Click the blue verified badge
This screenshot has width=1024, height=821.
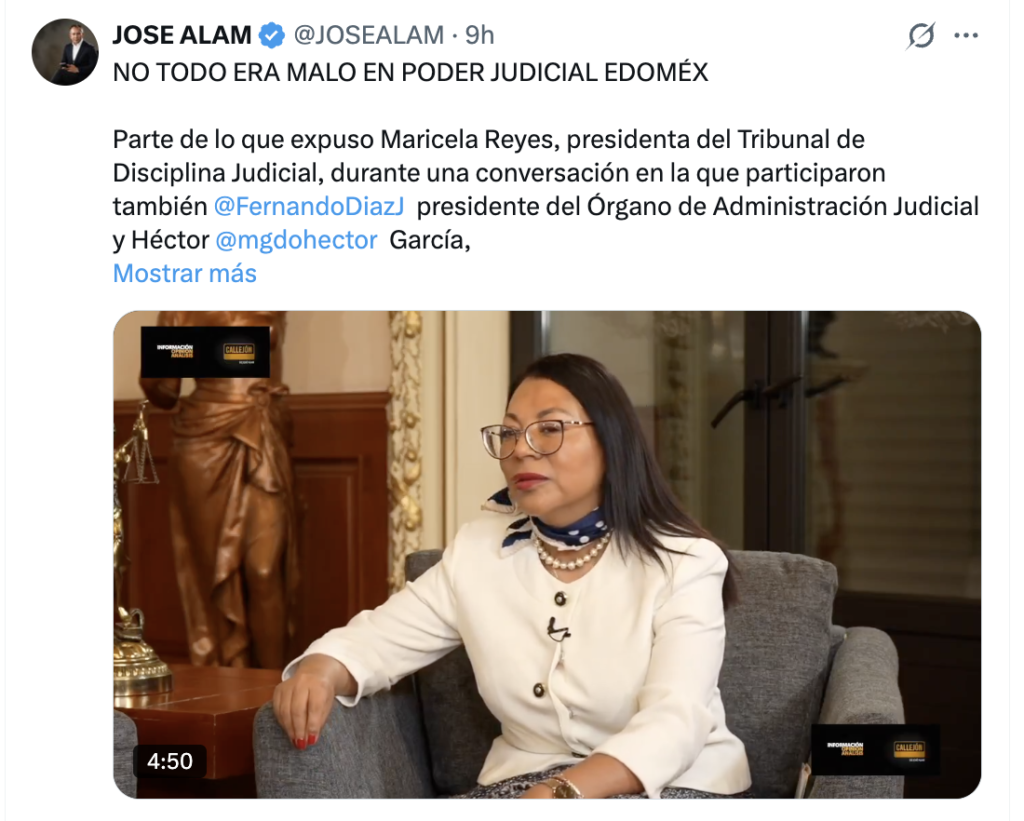tap(272, 35)
